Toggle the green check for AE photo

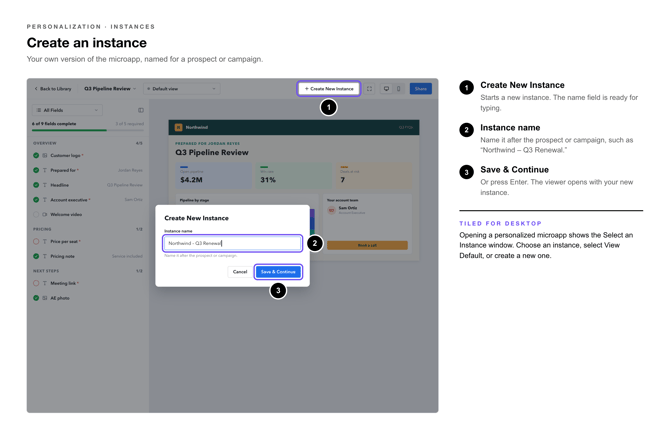pyautogui.click(x=36, y=298)
